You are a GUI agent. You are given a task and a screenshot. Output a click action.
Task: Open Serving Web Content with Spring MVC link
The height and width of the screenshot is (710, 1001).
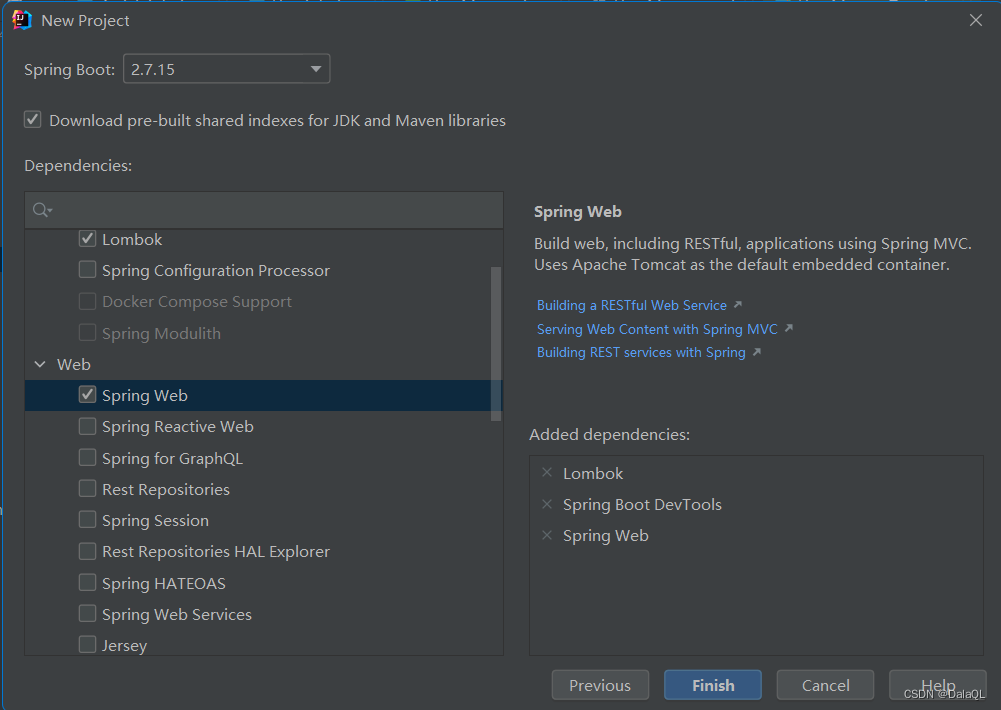[657, 329]
